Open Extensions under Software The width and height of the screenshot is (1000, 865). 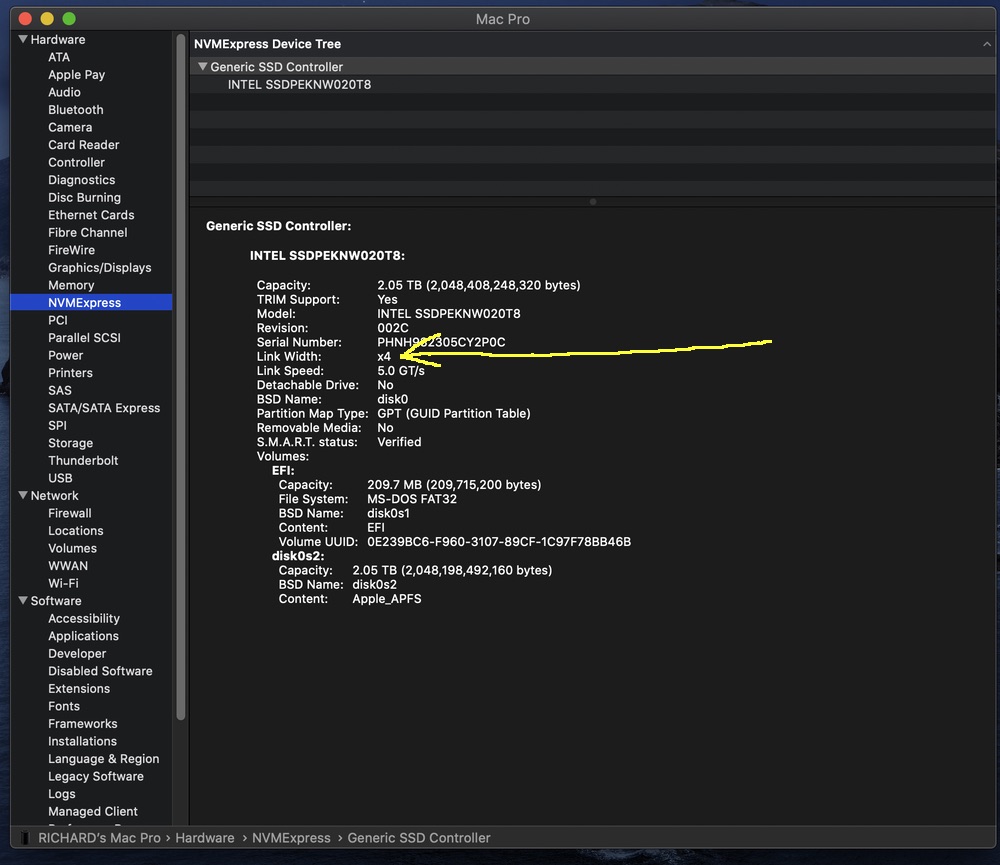click(x=79, y=689)
